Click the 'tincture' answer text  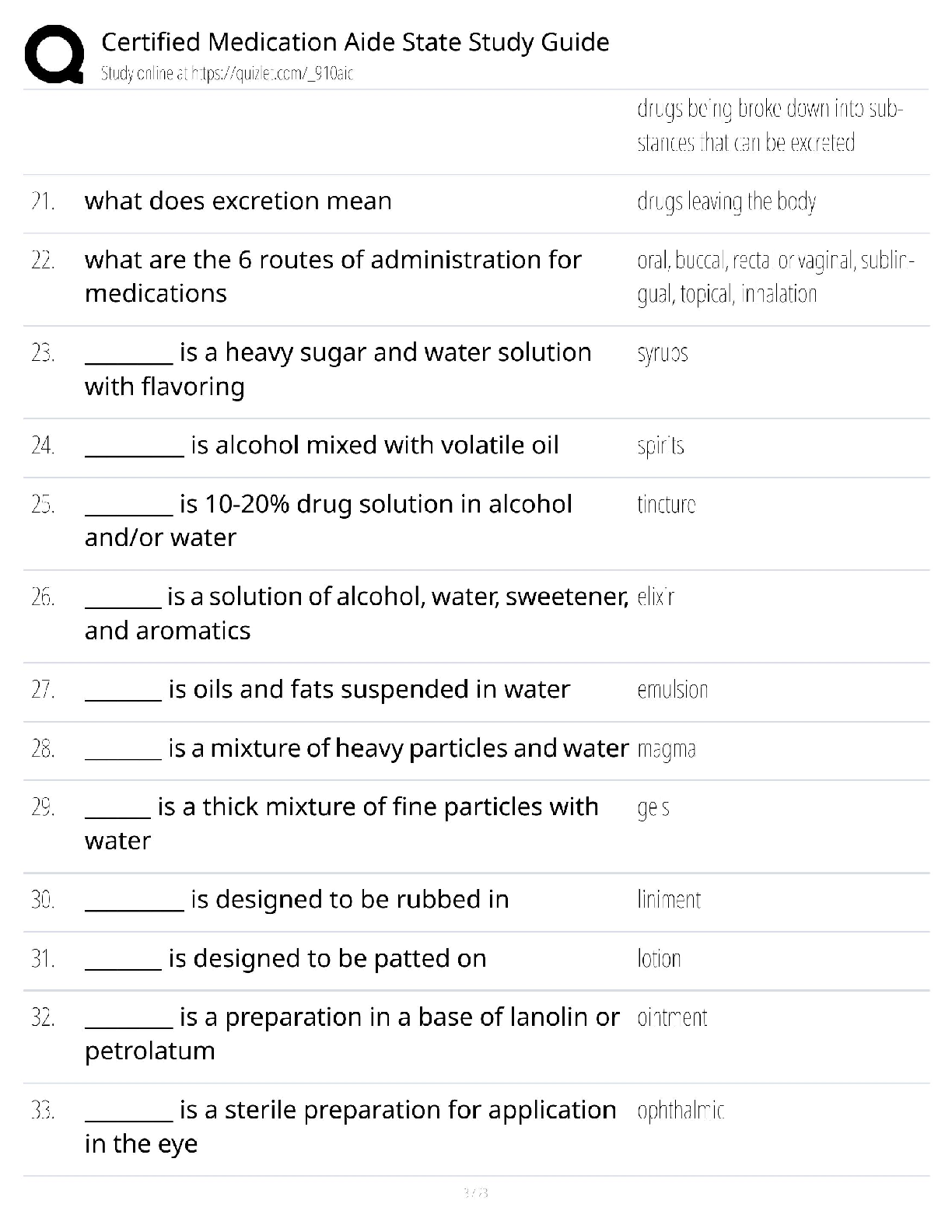point(667,505)
